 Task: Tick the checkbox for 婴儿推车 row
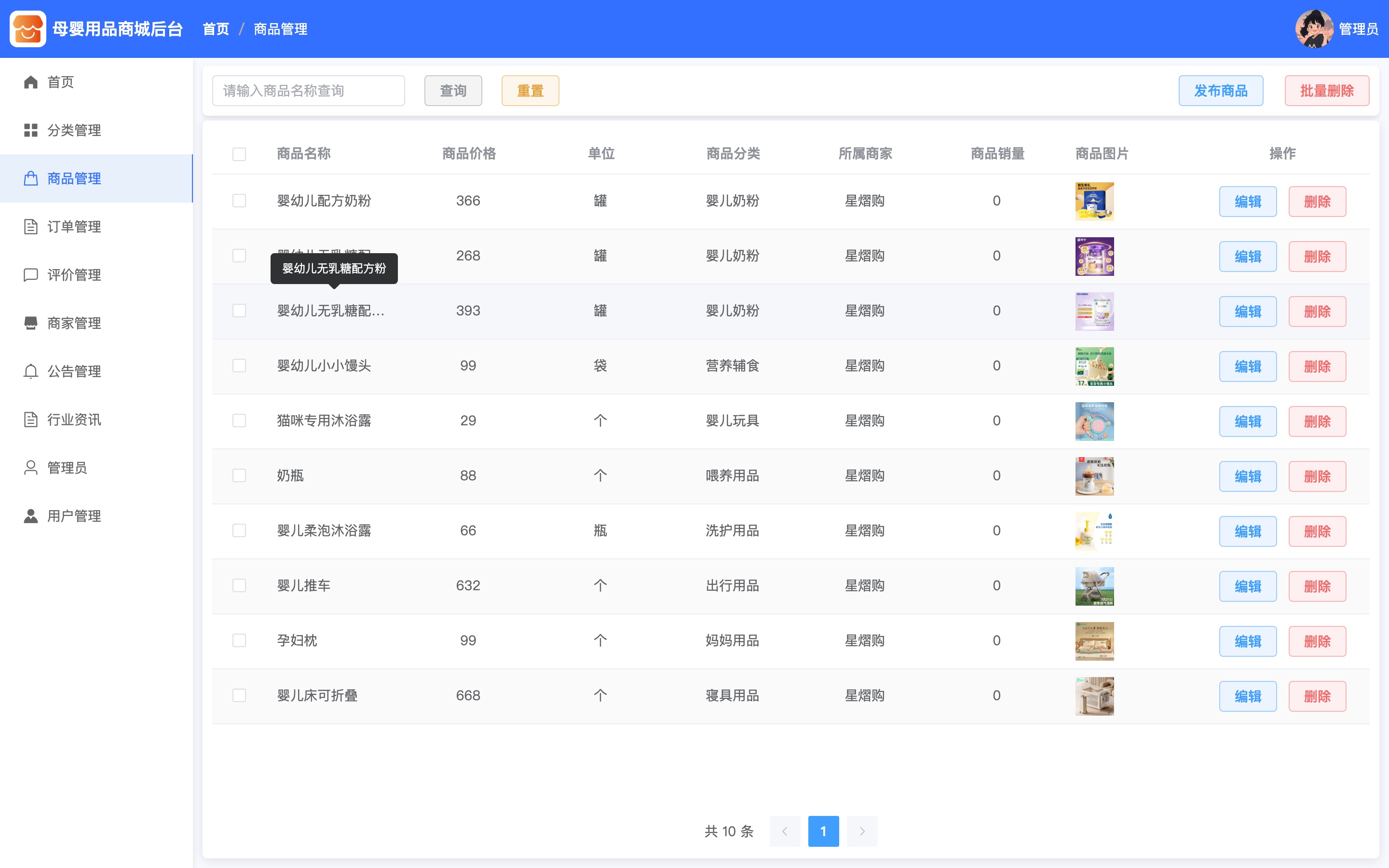pyautogui.click(x=239, y=585)
